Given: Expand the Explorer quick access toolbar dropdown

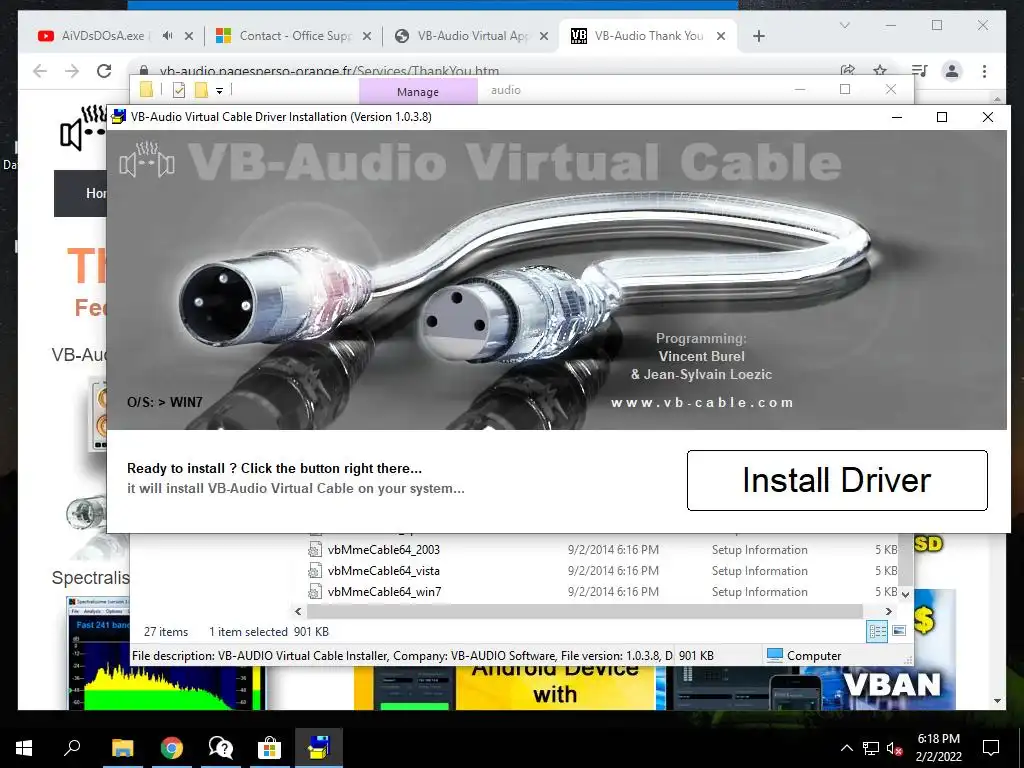Looking at the screenshot, I should tap(219, 91).
